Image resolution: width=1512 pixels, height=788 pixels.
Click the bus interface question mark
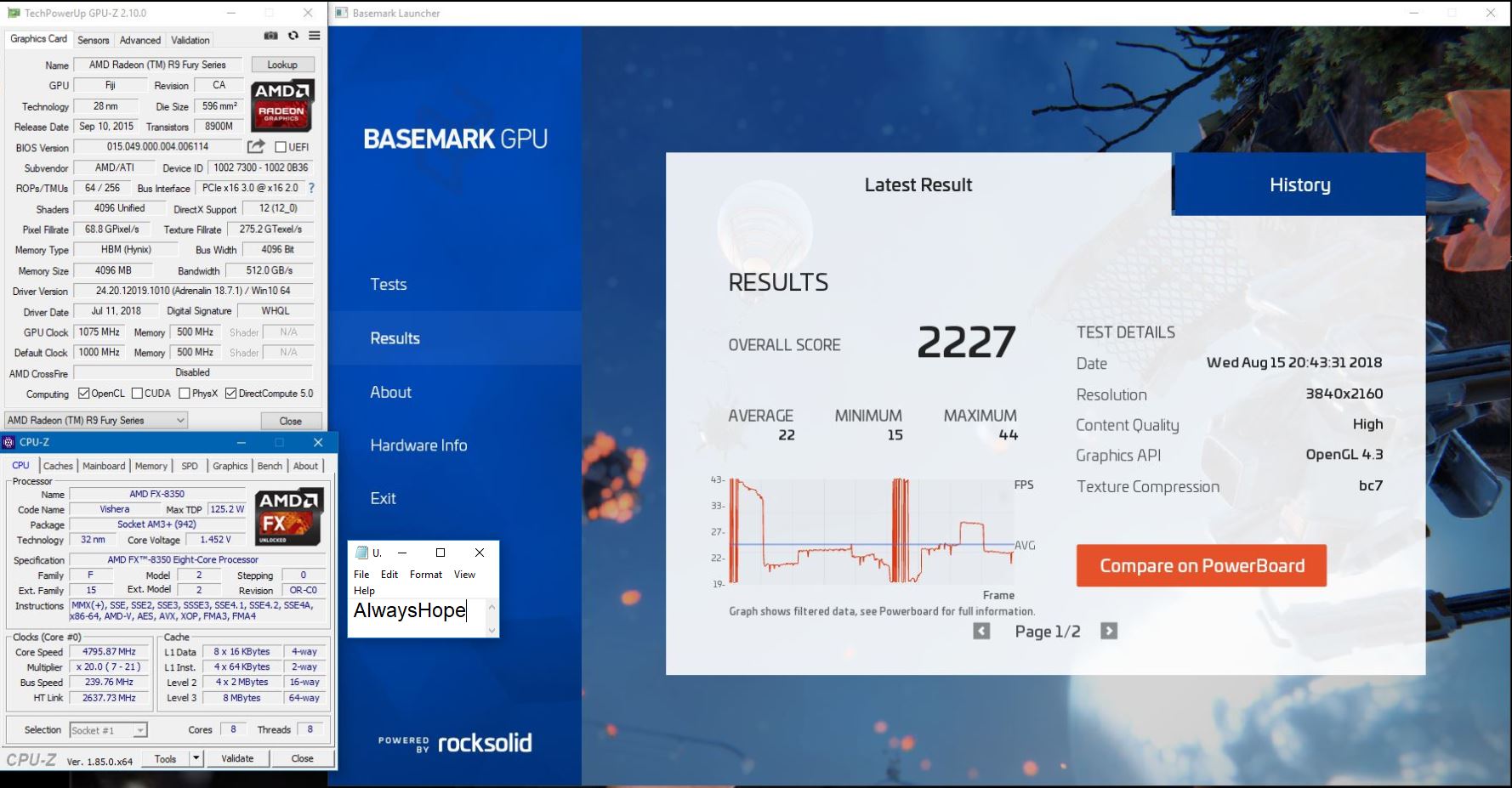tap(311, 188)
